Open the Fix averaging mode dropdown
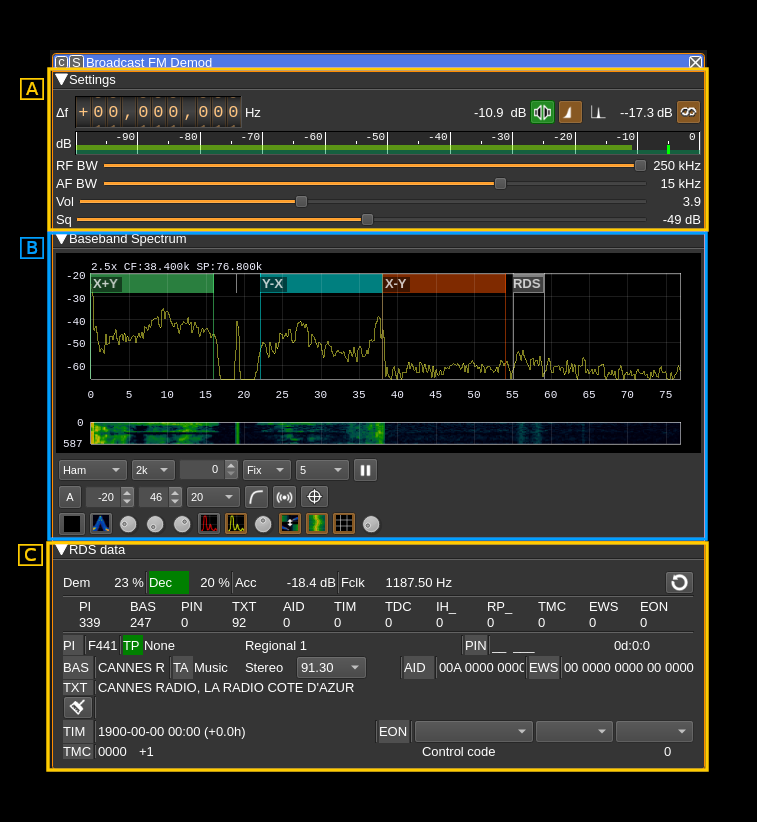757x822 pixels. tap(266, 470)
